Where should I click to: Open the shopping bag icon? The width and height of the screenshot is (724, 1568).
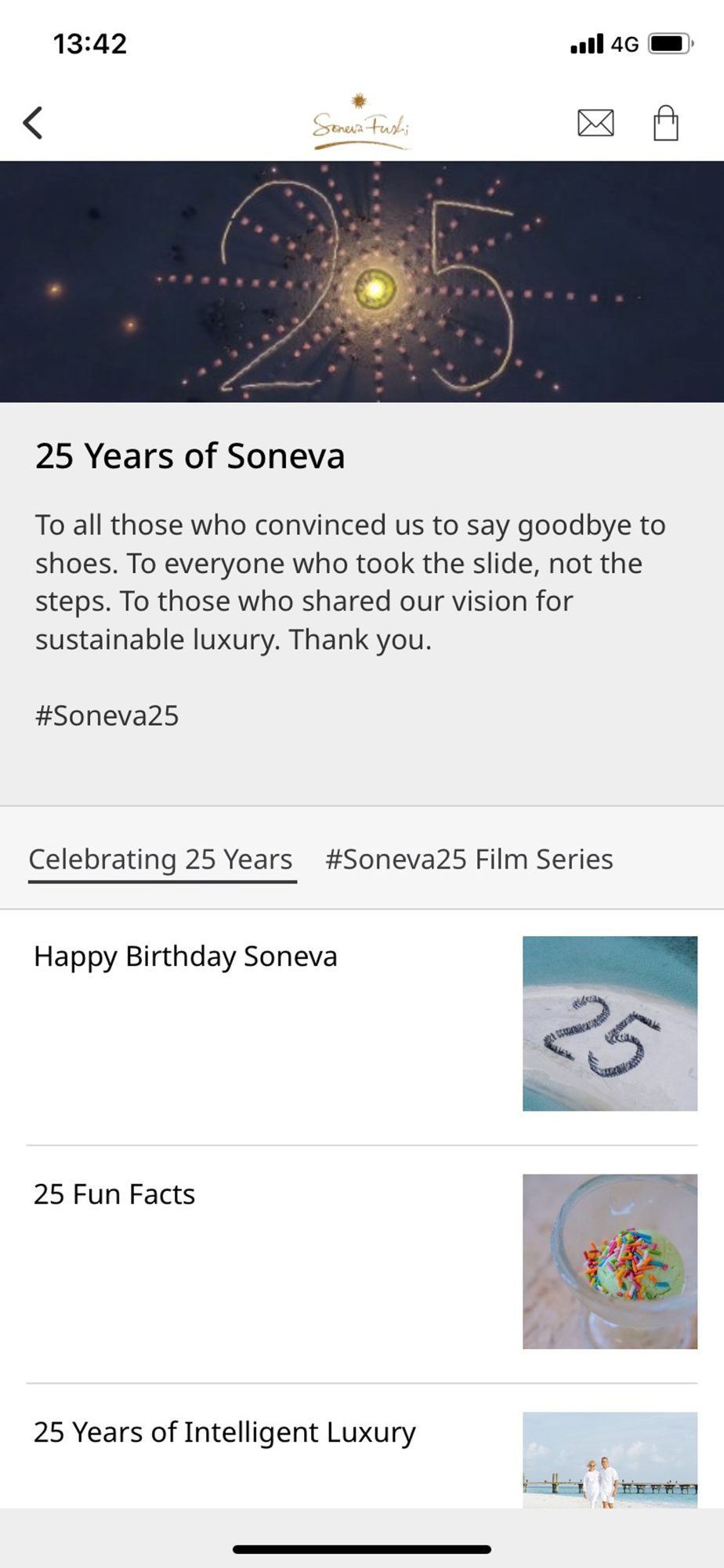tap(666, 123)
